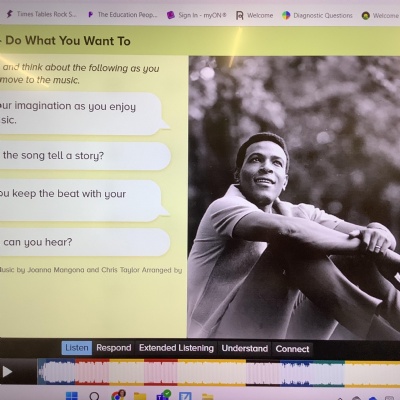
Task: Click the 'the song tell a story?' bubble
Action: [x=85, y=156]
